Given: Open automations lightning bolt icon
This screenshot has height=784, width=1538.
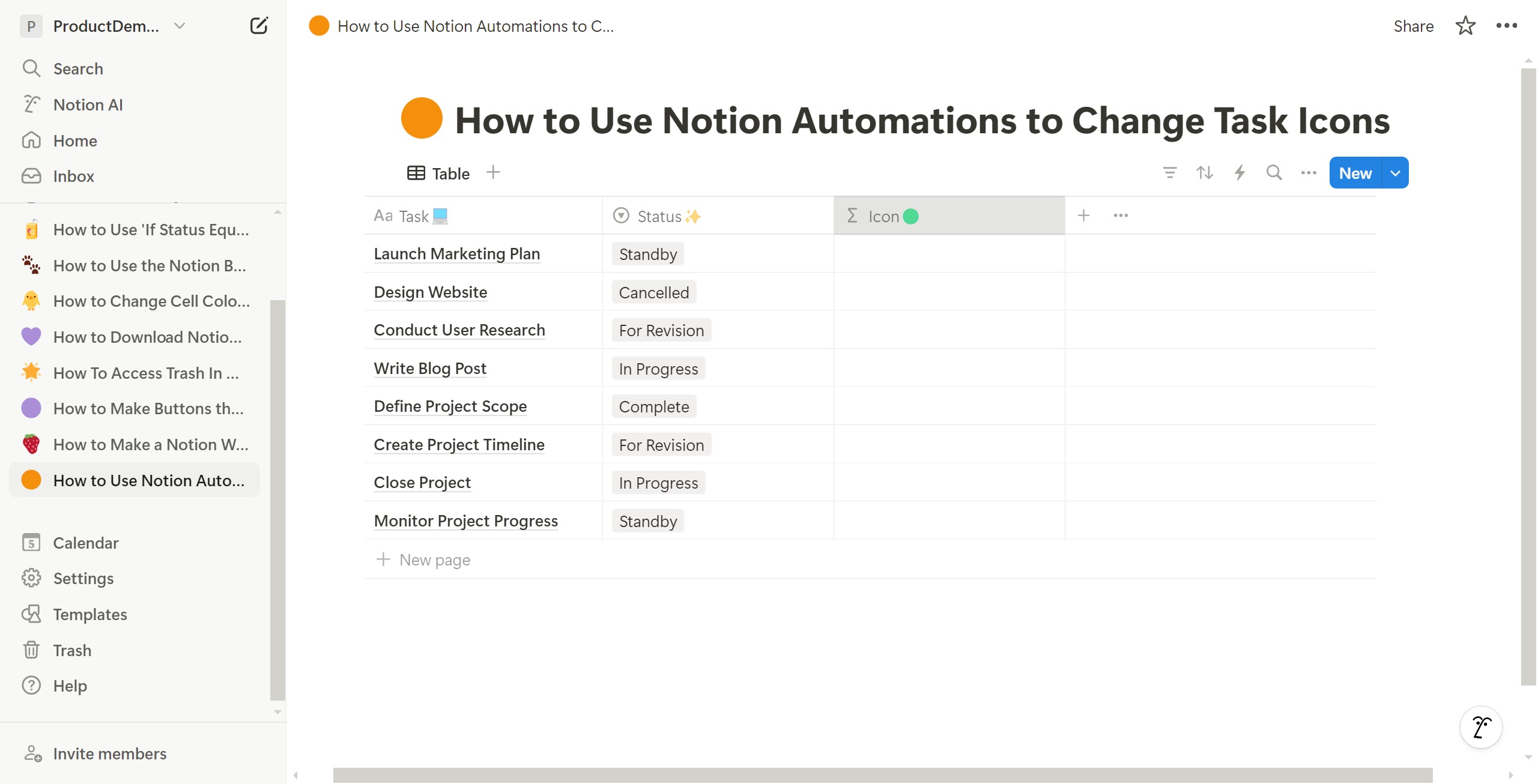Looking at the screenshot, I should click(x=1240, y=173).
